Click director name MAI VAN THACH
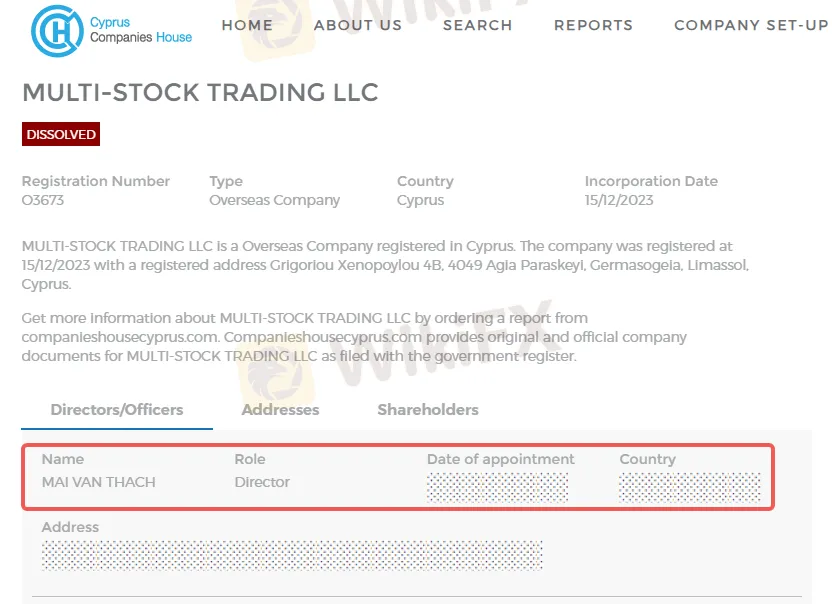 pos(99,482)
